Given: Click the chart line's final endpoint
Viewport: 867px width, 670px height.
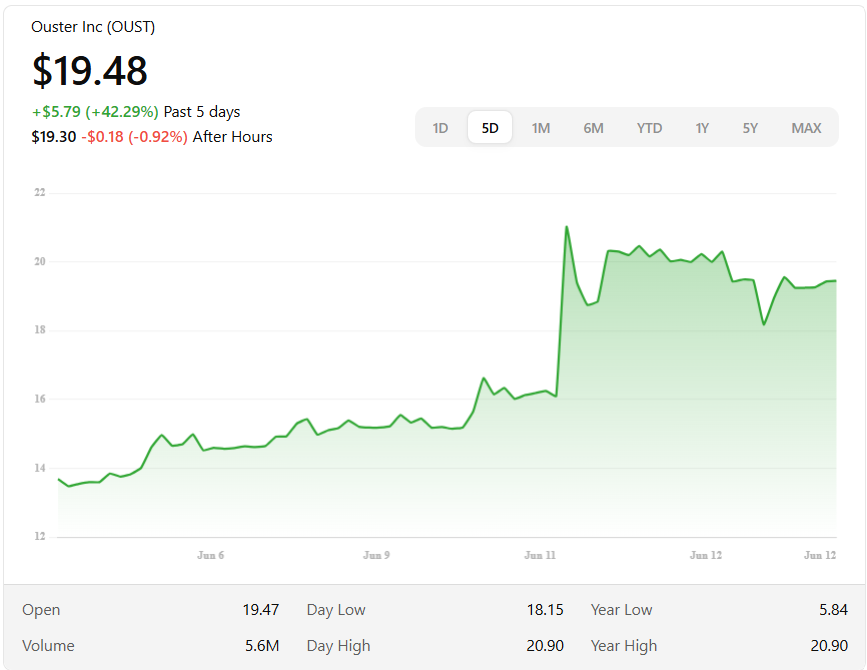Looking at the screenshot, I should pyautogui.click(x=835, y=281).
